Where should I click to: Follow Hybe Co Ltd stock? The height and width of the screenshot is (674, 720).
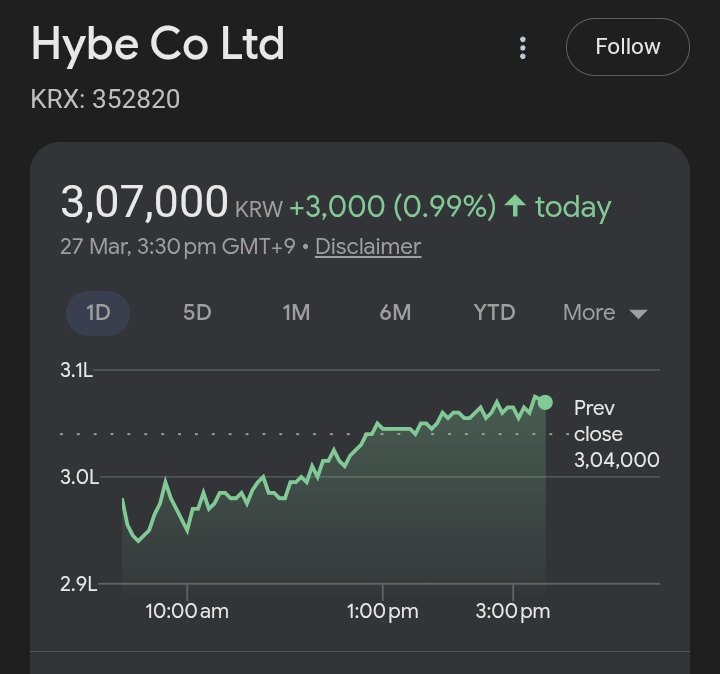tap(627, 47)
